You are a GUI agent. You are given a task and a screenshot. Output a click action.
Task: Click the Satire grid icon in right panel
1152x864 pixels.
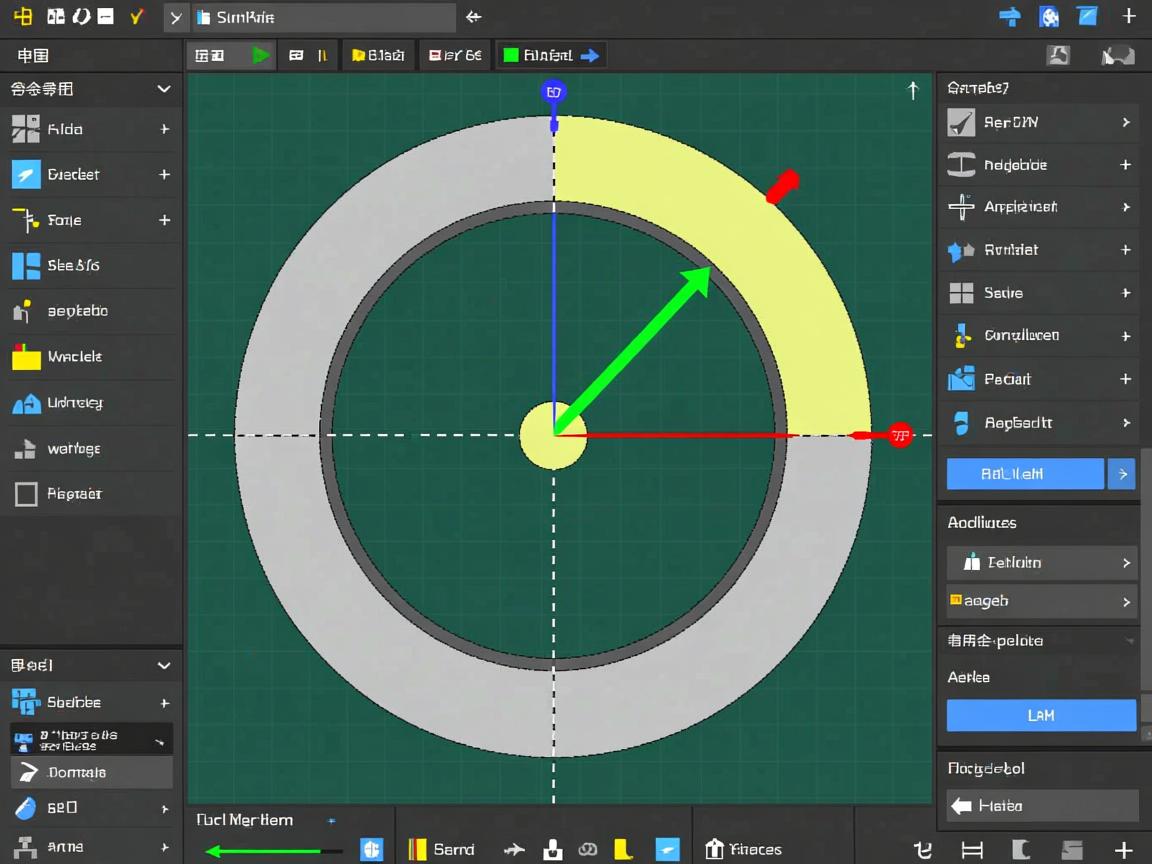[x=961, y=293]
